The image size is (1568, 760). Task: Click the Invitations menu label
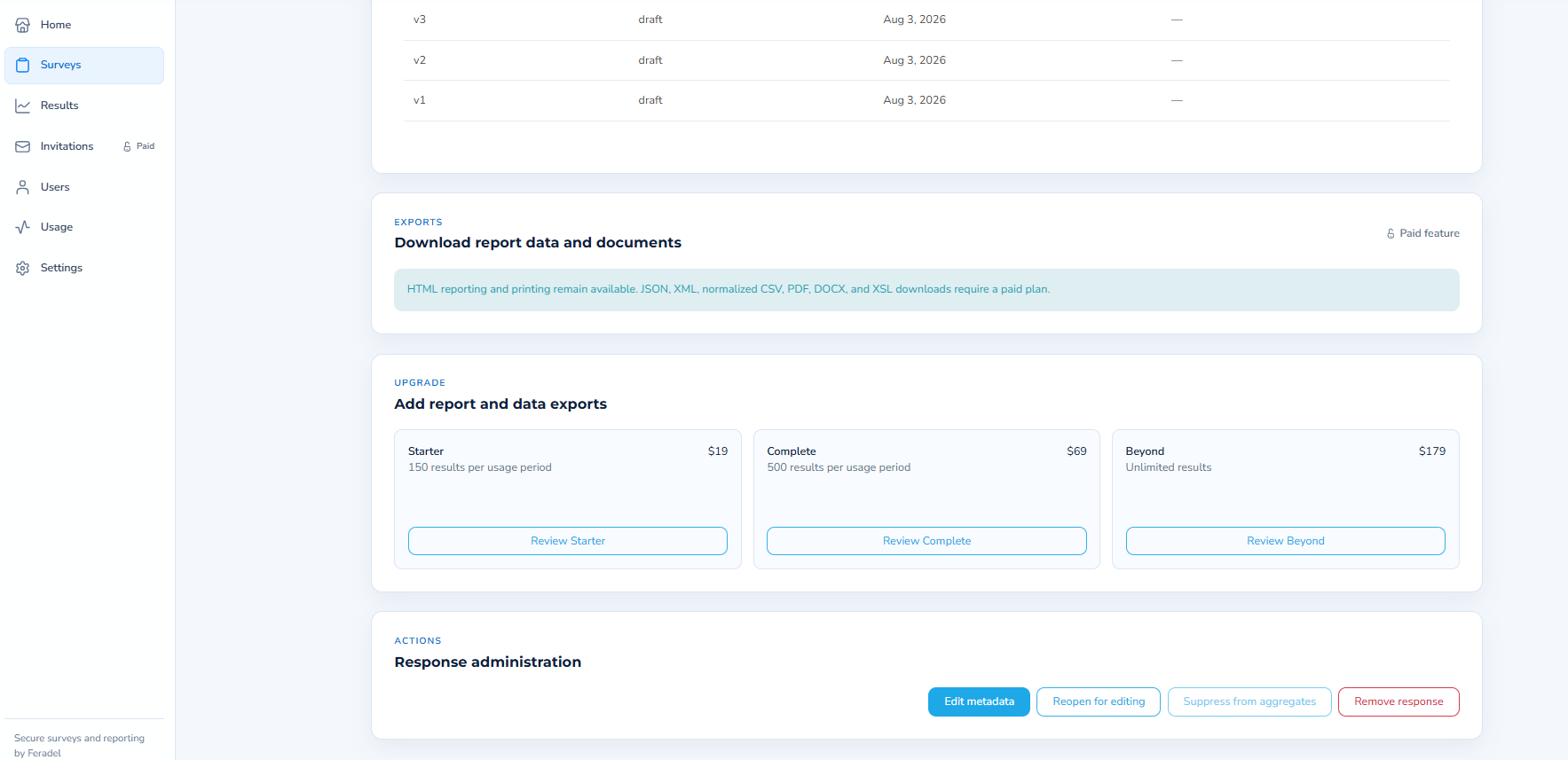click(x=67, y=146)
